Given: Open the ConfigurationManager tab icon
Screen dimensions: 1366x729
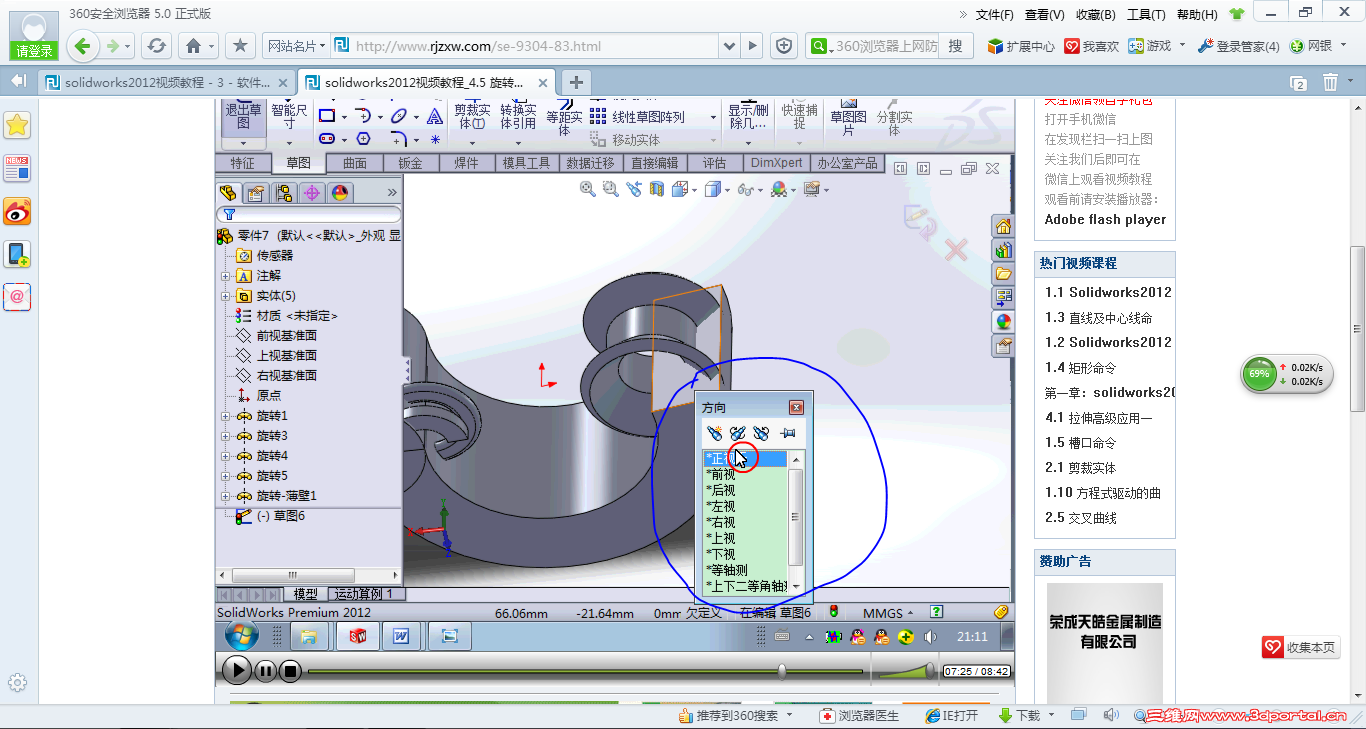Looking at the screenshot, I should [284, 192].
